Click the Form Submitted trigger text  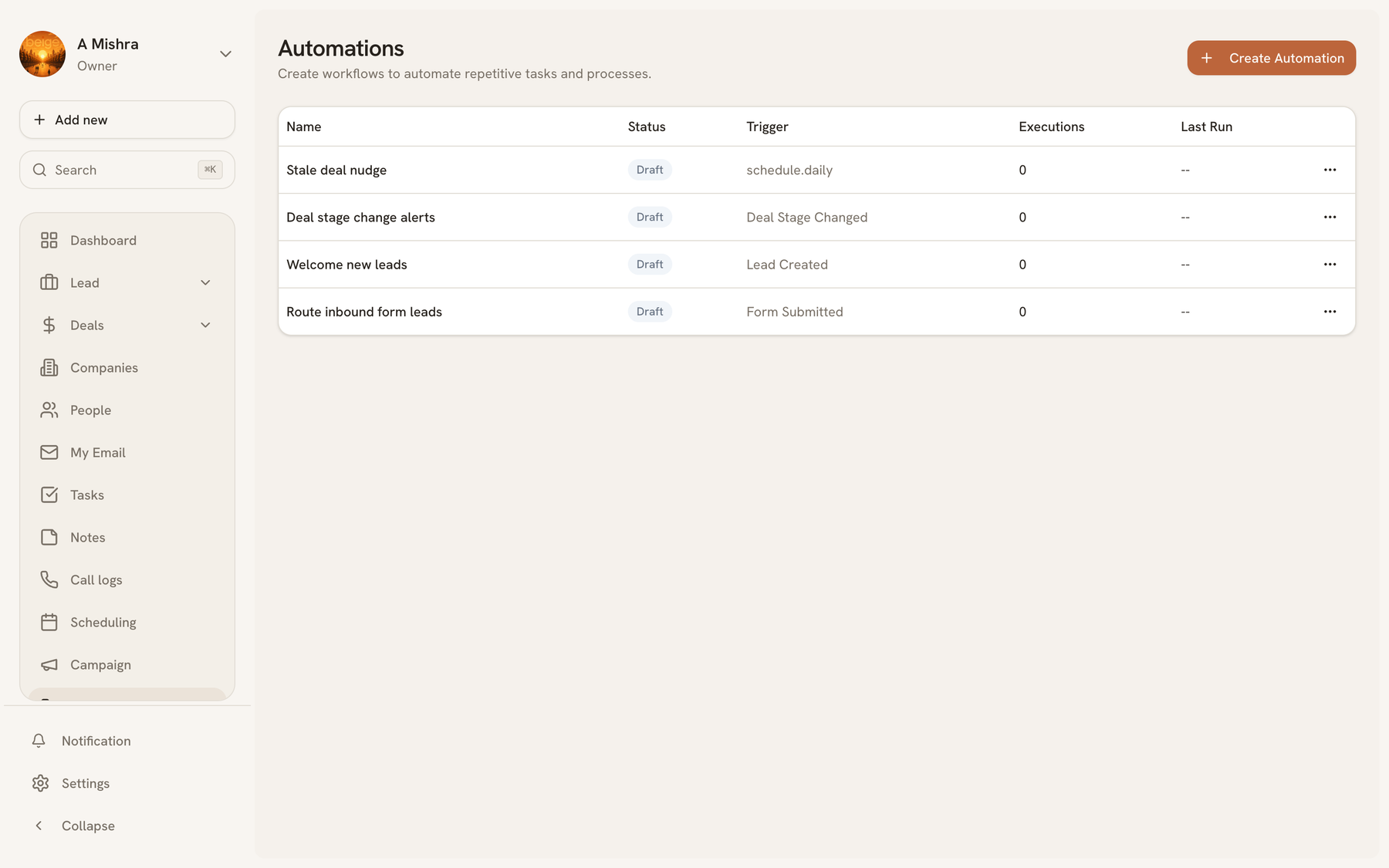tap(795, 312)
